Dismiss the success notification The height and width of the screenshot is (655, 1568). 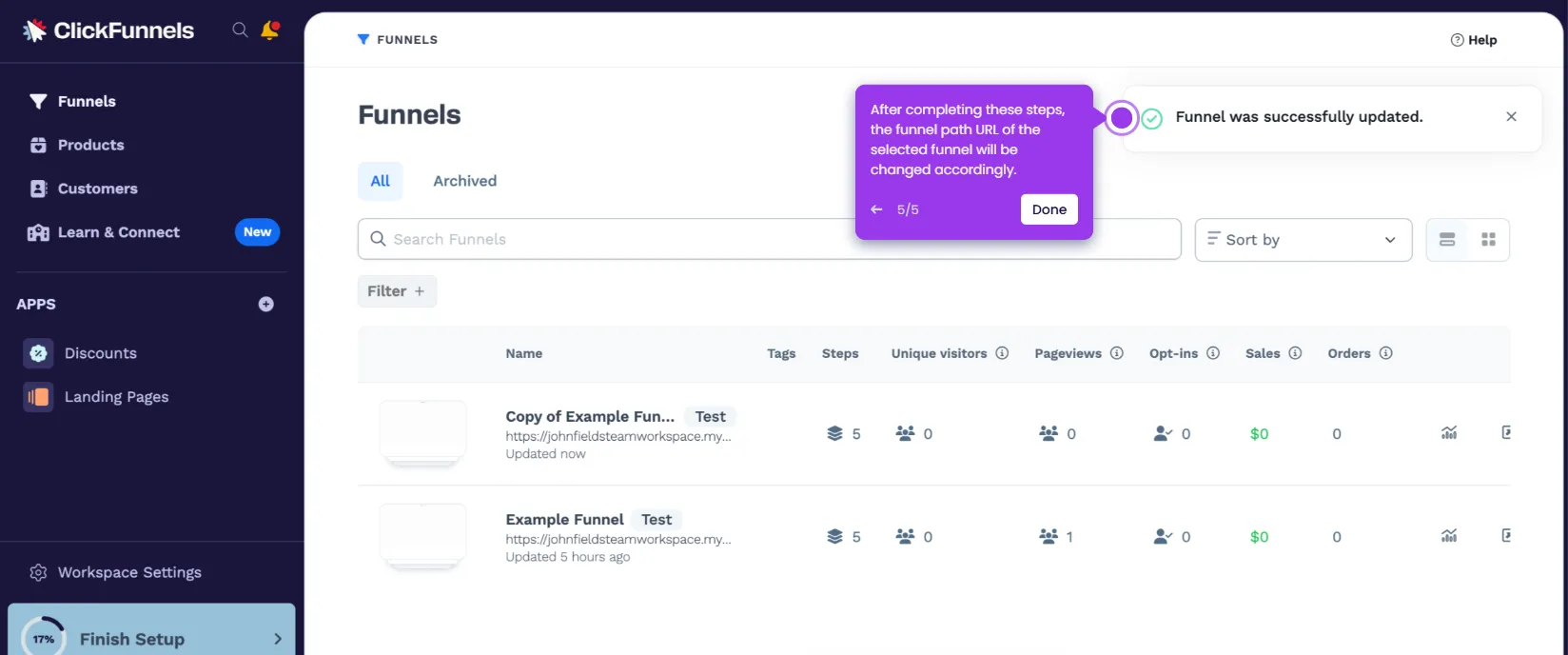[x=1511, y=116]
